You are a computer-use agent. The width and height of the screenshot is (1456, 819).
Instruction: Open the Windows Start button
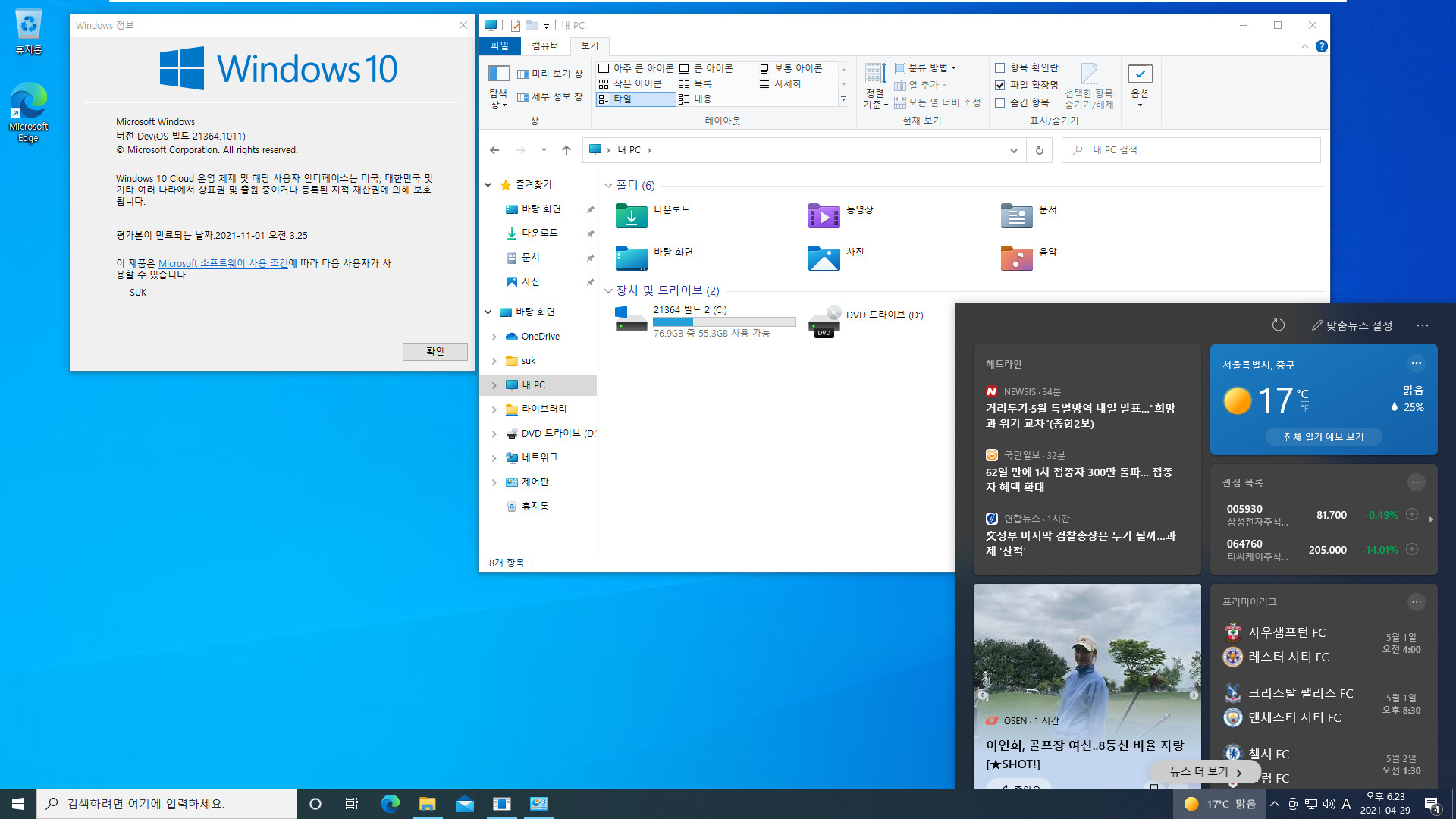click(x=18, y=804)
